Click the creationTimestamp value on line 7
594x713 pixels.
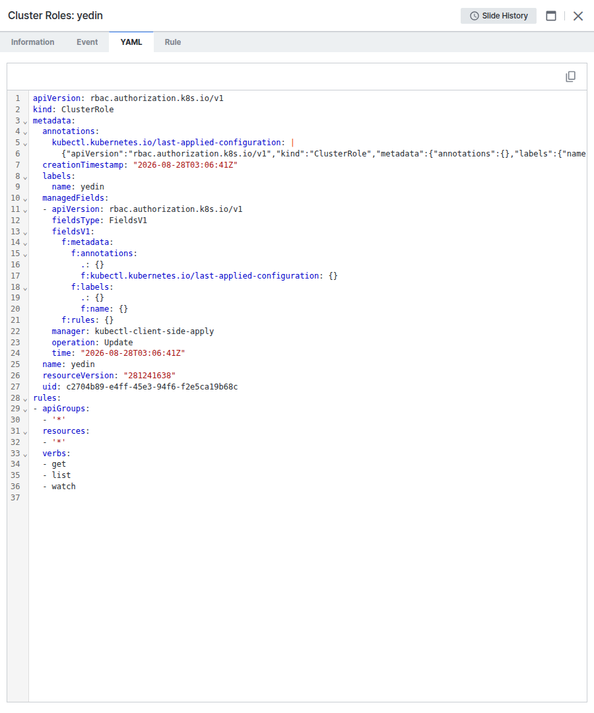tap(185, 165)
